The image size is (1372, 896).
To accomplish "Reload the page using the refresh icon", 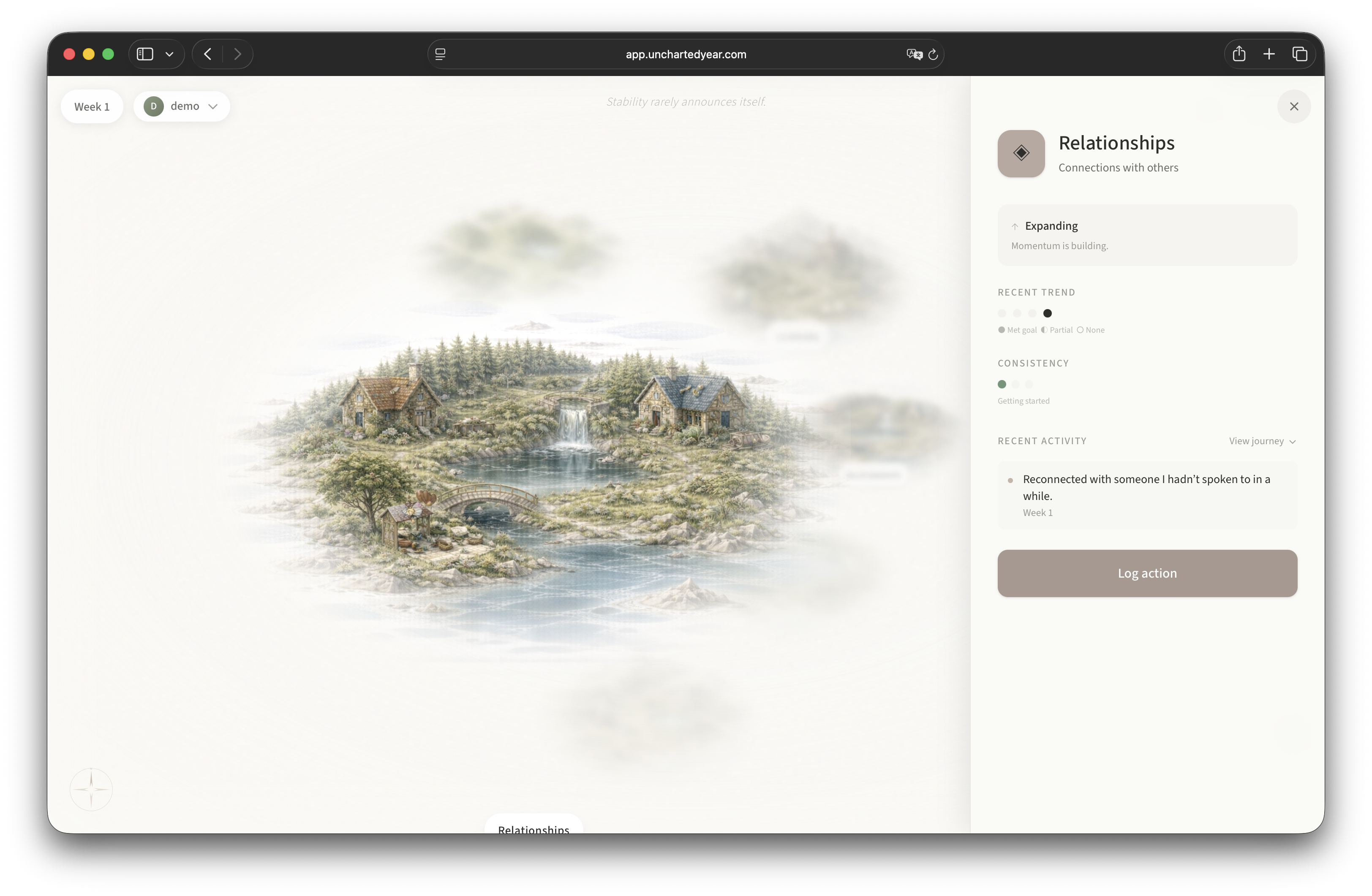I will click(933, 54).
